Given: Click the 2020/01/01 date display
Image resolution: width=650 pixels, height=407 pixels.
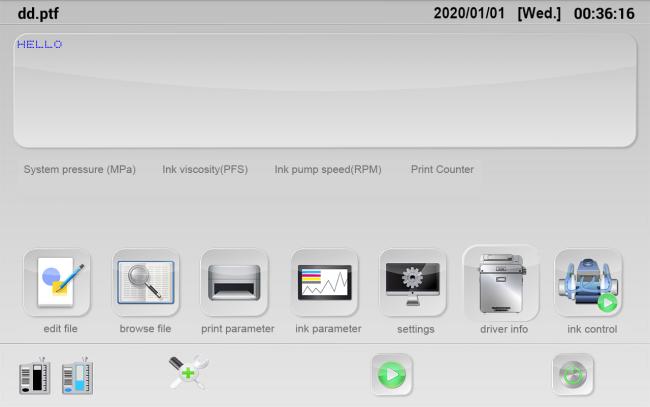Looking at the screenshot, I should point(468,14).
